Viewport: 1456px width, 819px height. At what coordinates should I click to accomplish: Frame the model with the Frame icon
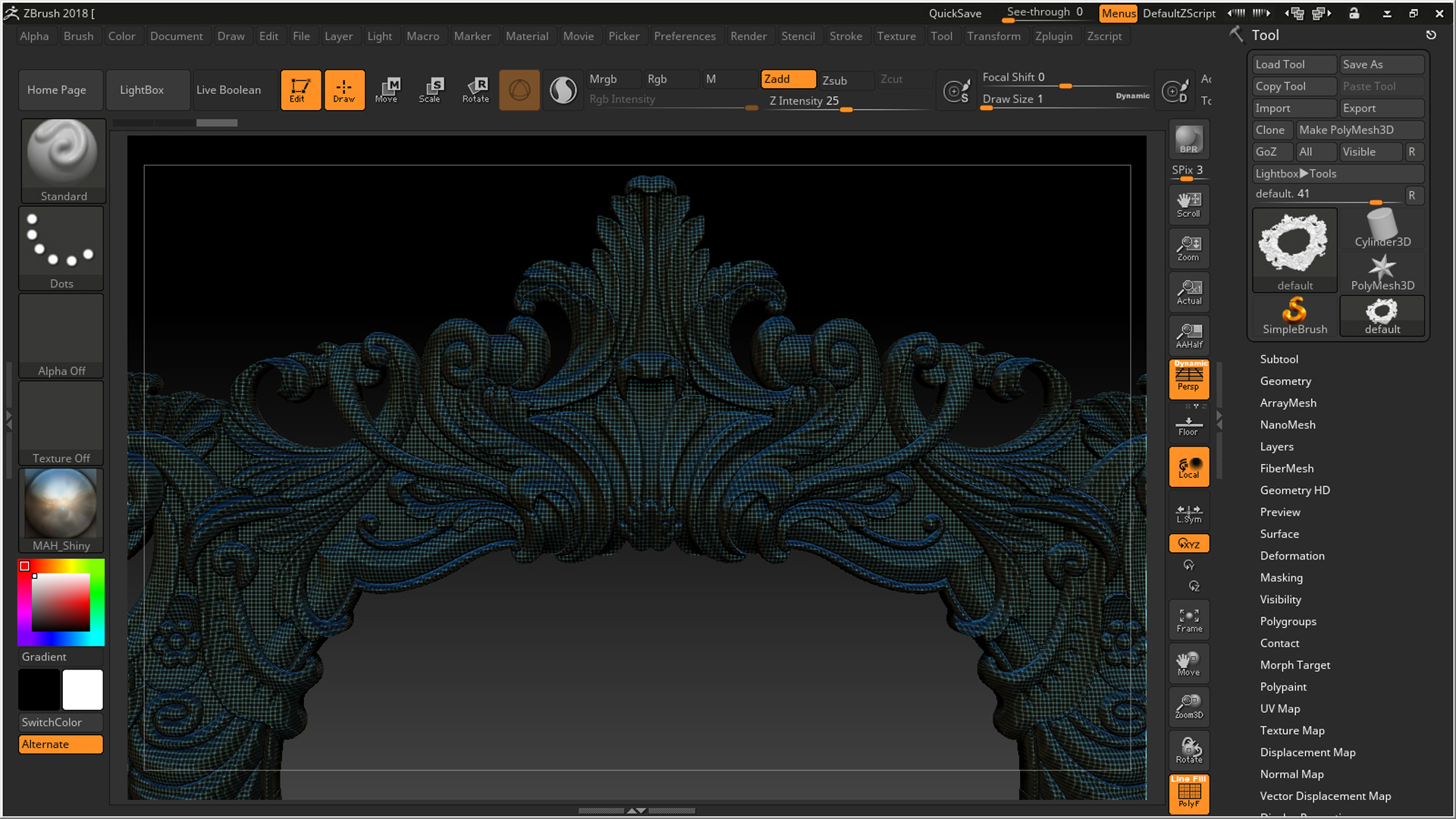coord(1188,619)
